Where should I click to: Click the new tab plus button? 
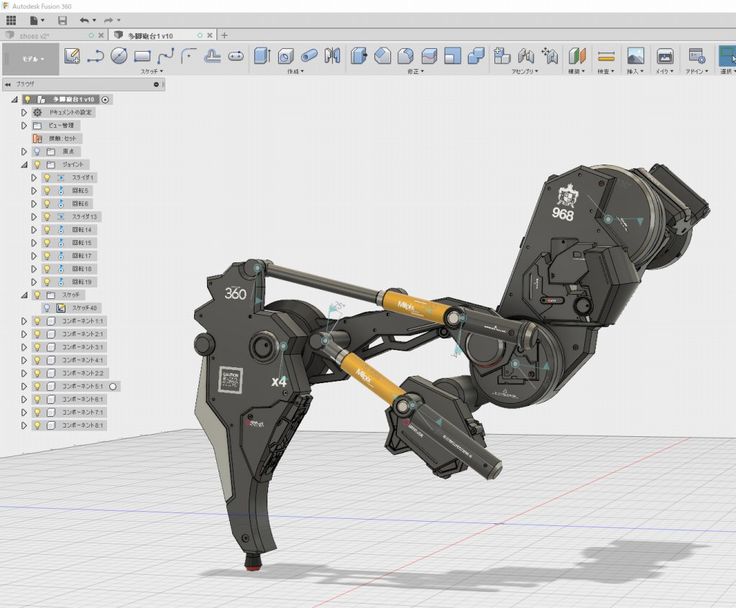[x=224, y=35]
